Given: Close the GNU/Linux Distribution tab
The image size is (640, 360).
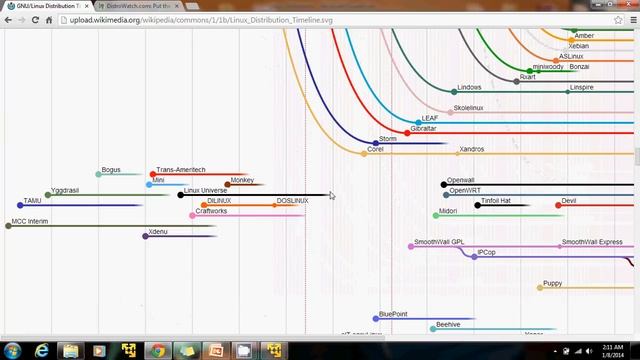Looking at the screenshot, I should pos(87,6).
